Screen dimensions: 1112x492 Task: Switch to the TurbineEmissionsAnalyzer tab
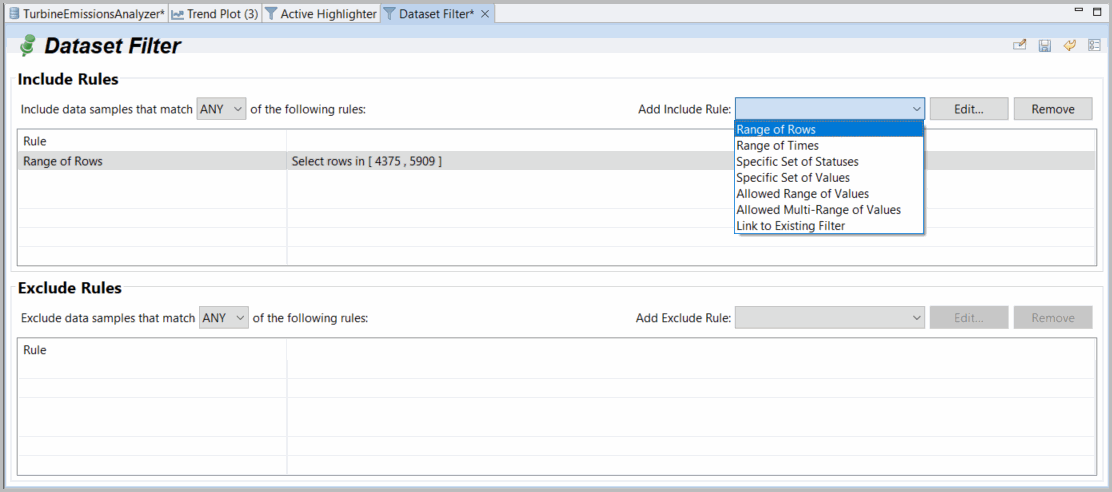coord(85,14)
